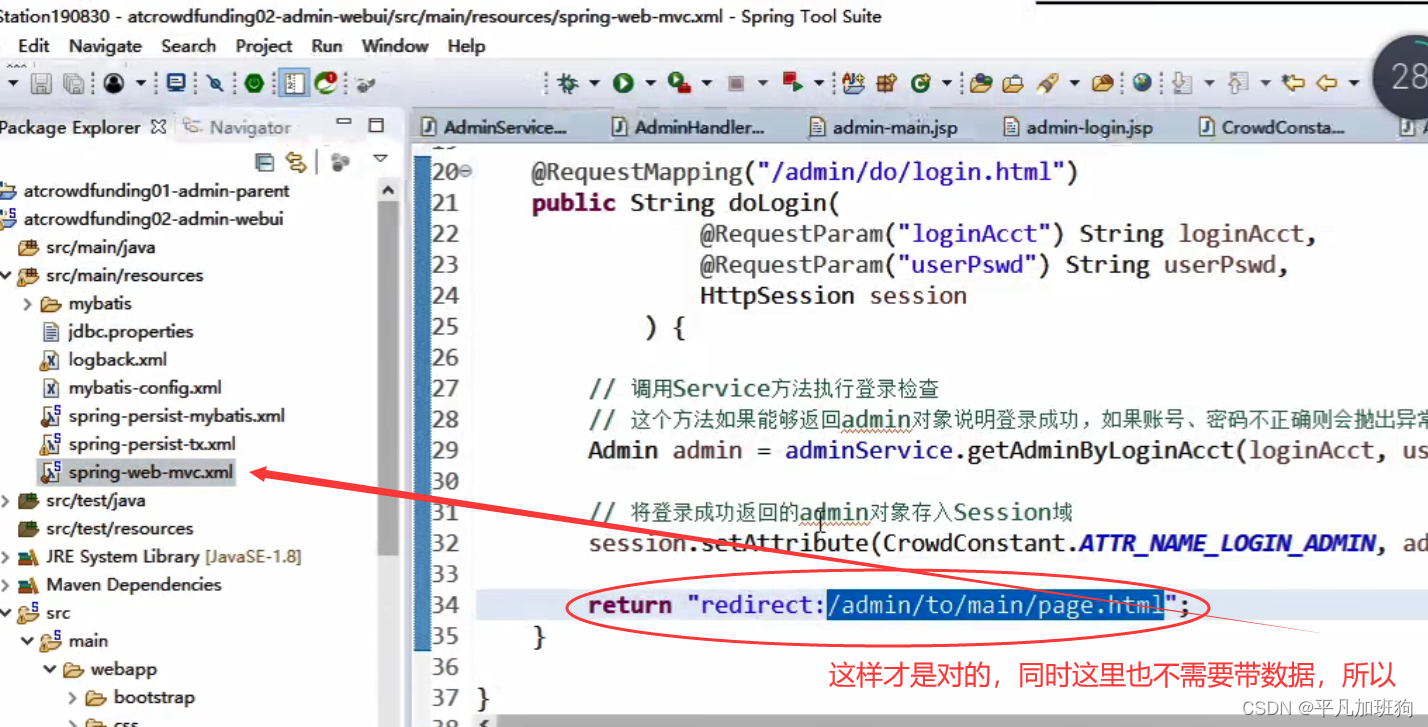1428x727 pixels.
Task: Open the Search dropdown arrow
Action: (x=1073, y=84)
